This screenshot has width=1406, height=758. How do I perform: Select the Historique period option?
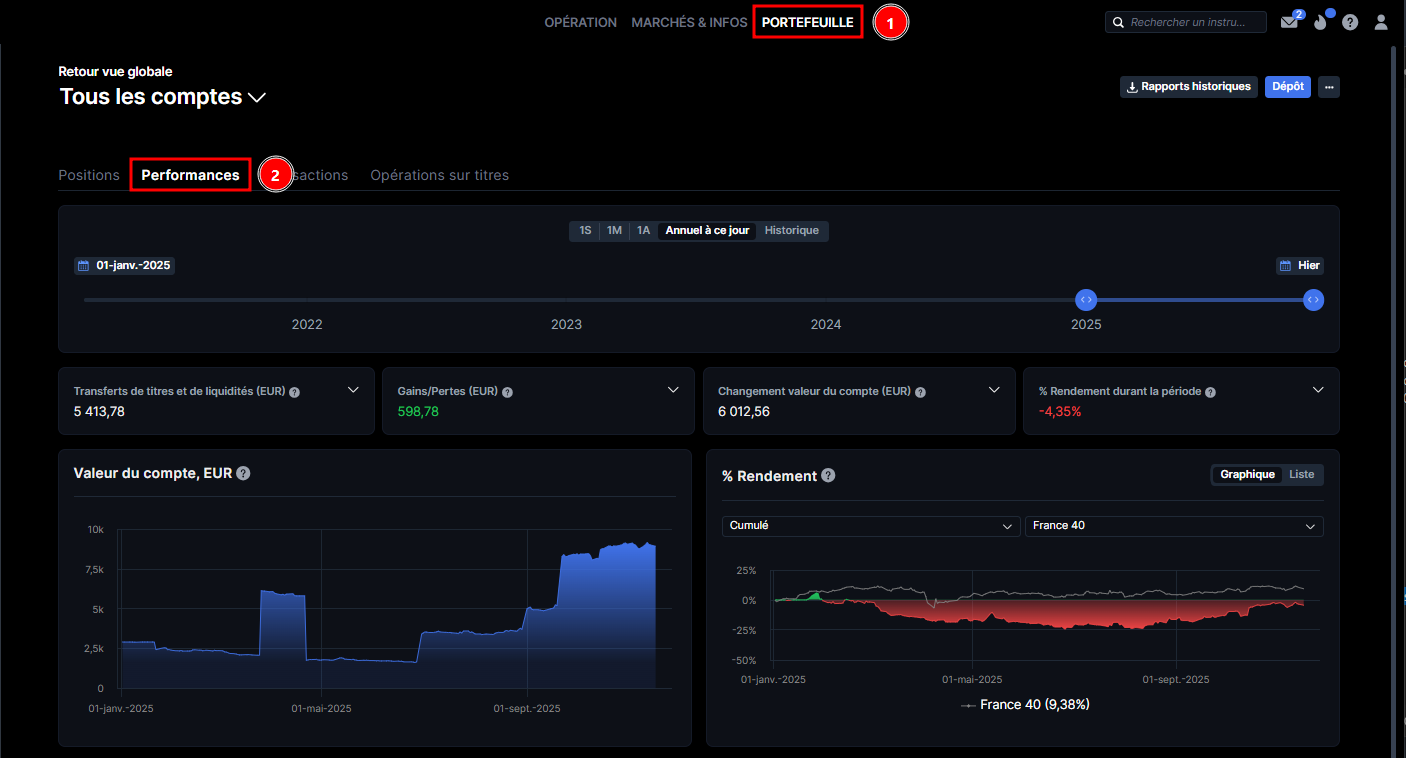791,231
